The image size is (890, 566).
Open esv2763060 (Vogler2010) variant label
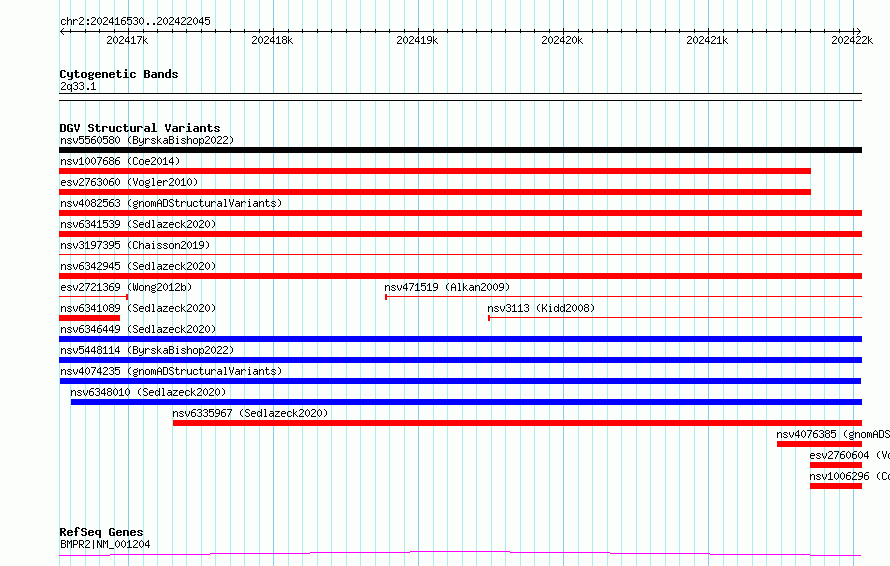129,182
